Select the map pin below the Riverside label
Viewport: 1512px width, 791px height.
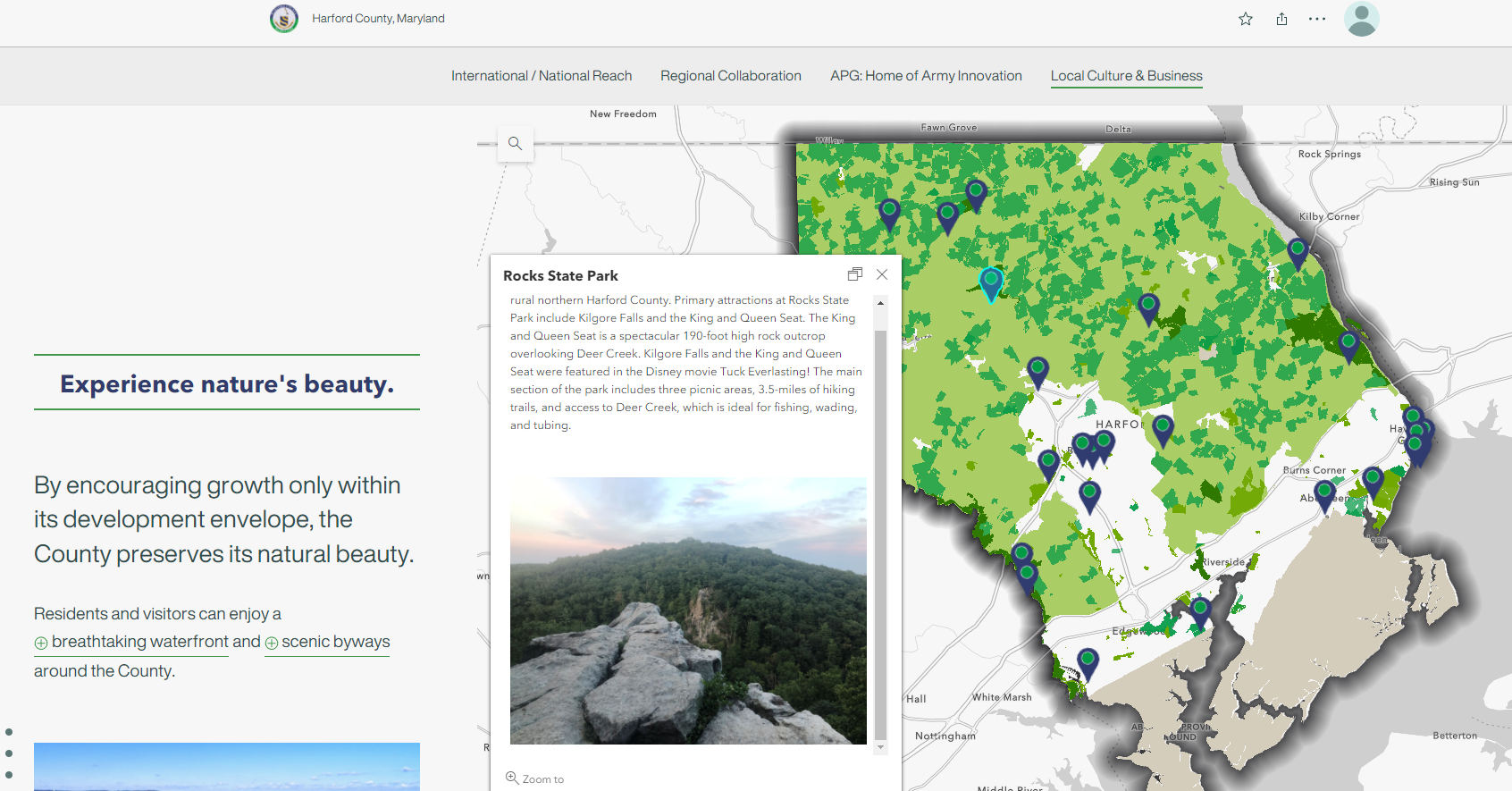[1201, 614]
